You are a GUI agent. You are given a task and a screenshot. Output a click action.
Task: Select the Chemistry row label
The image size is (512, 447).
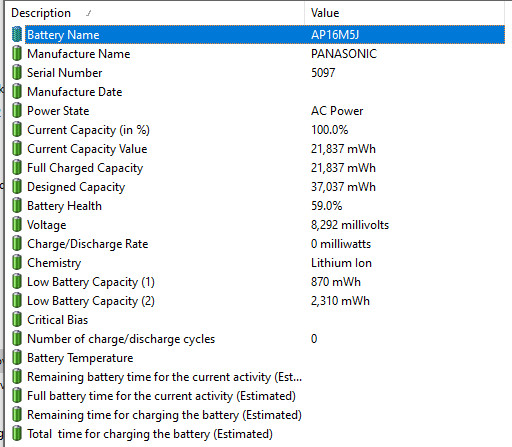[54, 263]
